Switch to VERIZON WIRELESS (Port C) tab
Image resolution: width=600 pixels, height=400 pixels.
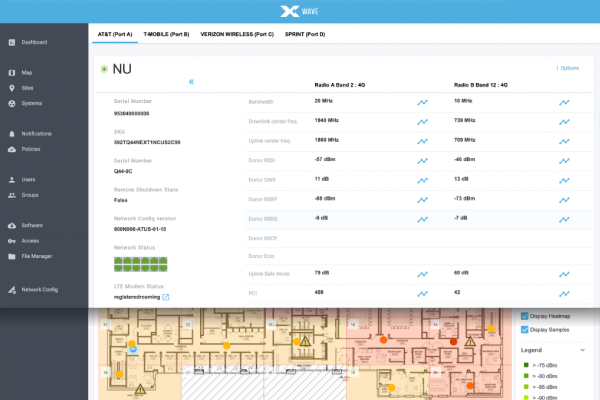coord(237,34)
